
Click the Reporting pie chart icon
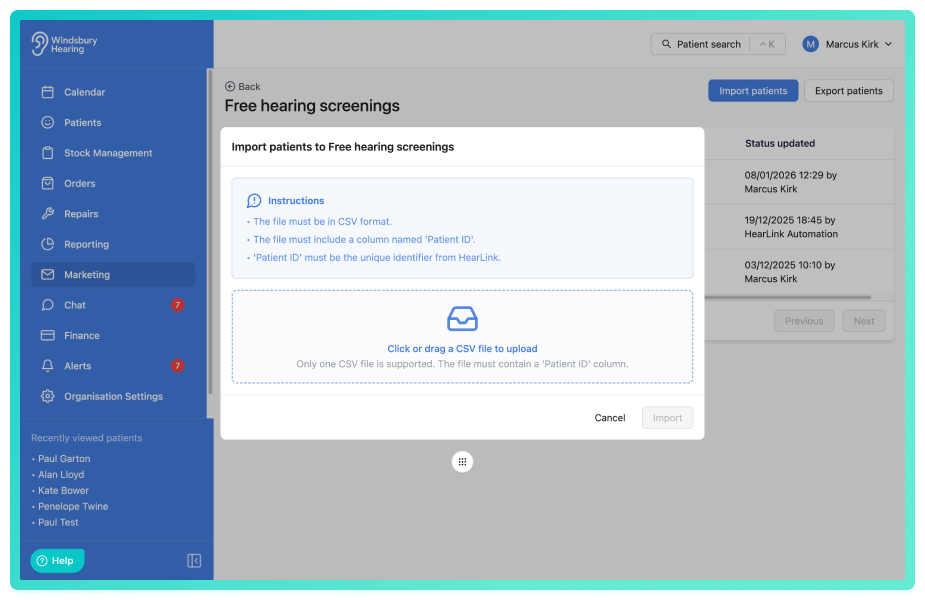pyautogui.click(x=48, y=244)
